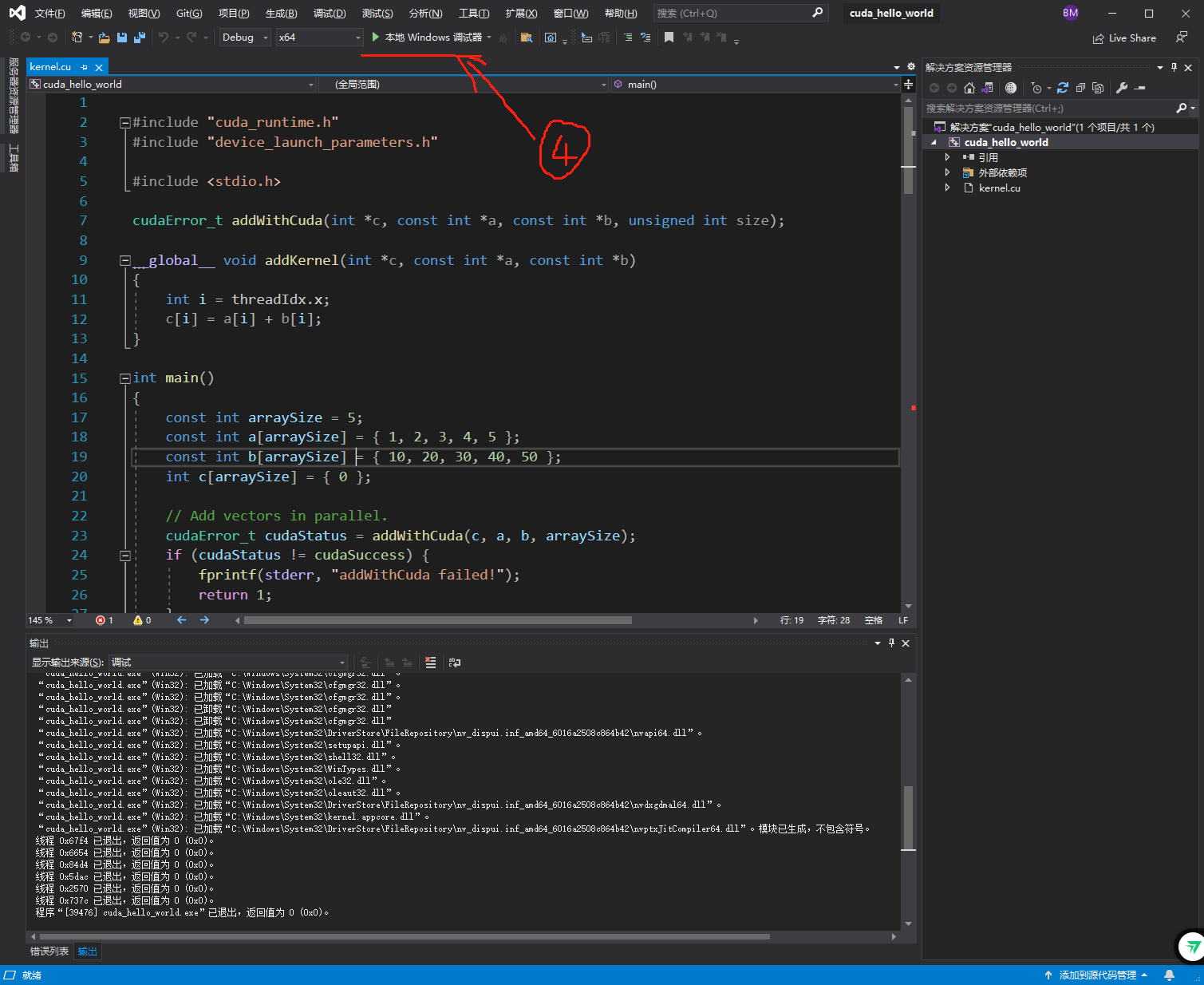Toggle pin on the kernel.cu tab
1204x985 pixels.
(85, 67)
